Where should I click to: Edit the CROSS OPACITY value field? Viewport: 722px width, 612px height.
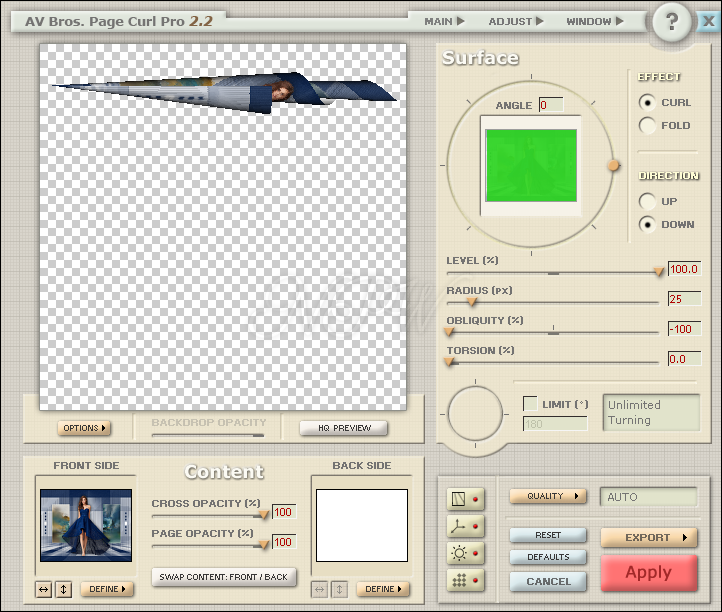point(284,512)
